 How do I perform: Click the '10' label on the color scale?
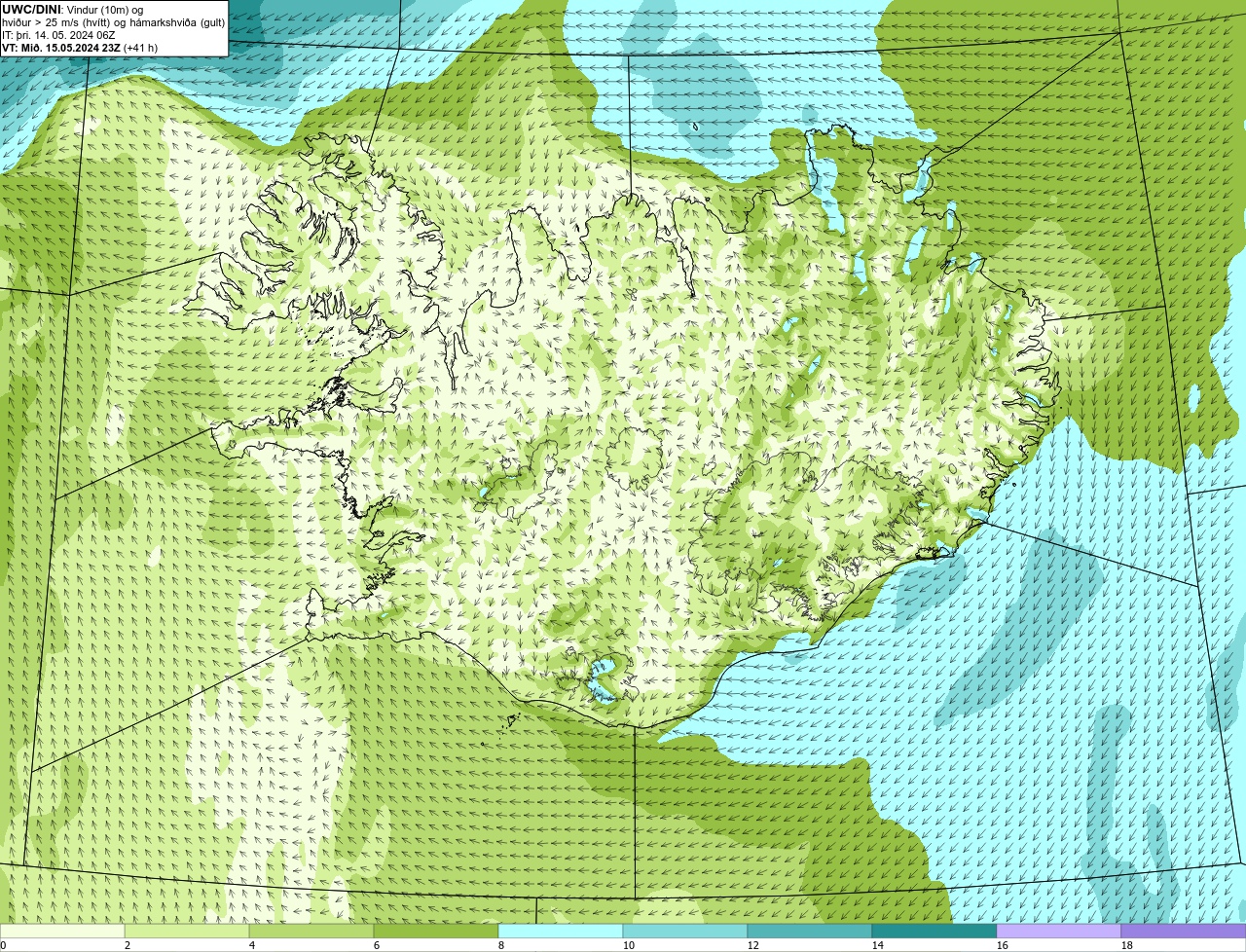(x=629, y=945)
